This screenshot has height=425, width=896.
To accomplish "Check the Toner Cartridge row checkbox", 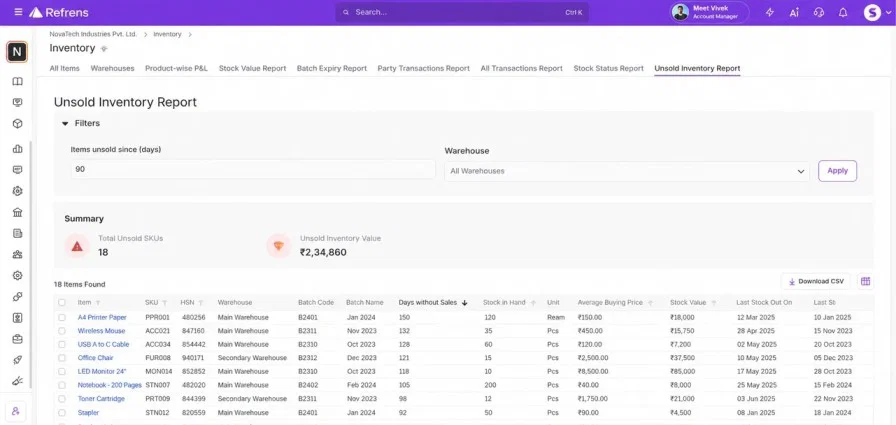I will tap(62, 399).
